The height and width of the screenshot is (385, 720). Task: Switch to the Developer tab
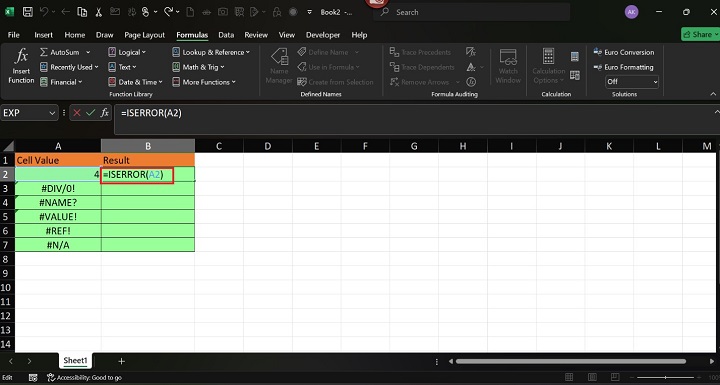(x=323, y=35)
